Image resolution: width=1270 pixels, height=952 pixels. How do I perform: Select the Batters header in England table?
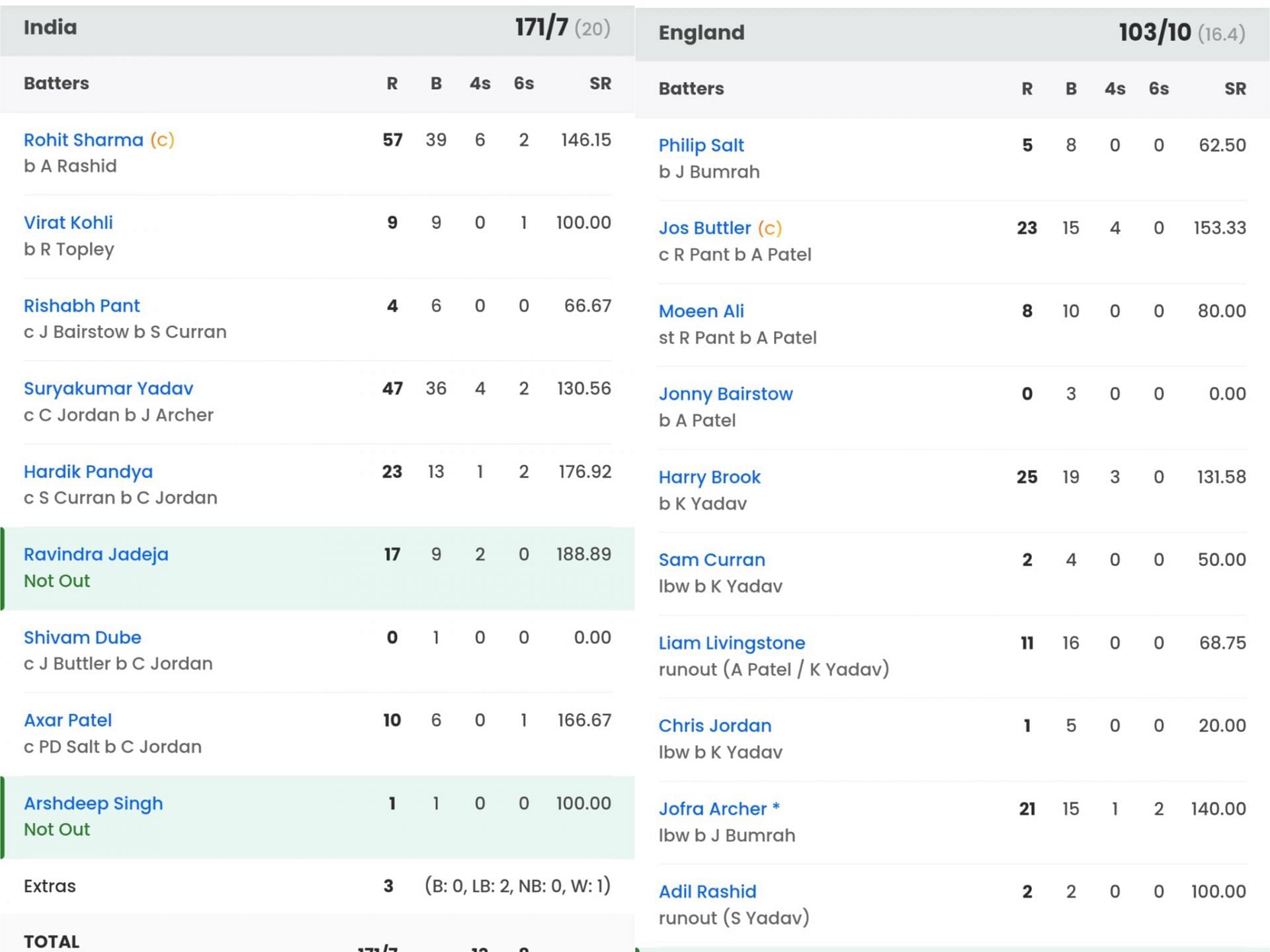coord(691,89)
